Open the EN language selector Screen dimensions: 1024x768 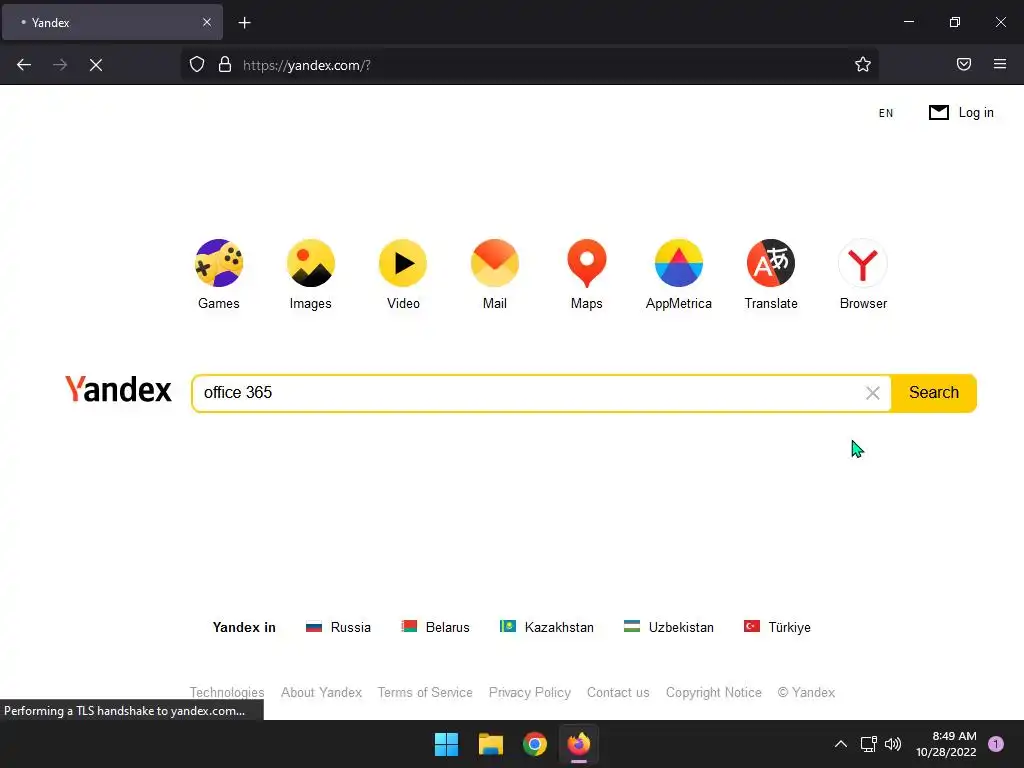coord(886,113)
